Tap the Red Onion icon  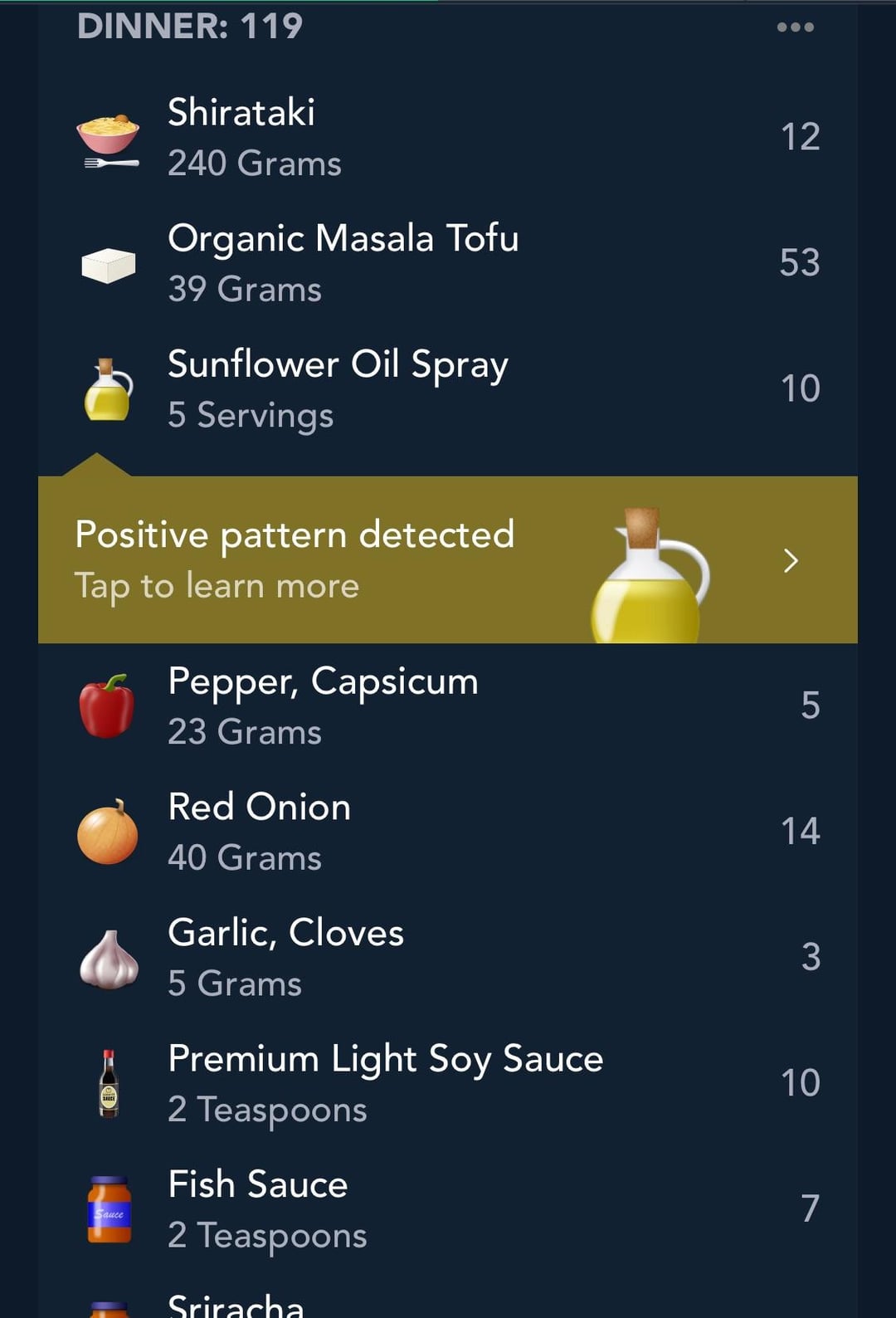pos(108,832)
